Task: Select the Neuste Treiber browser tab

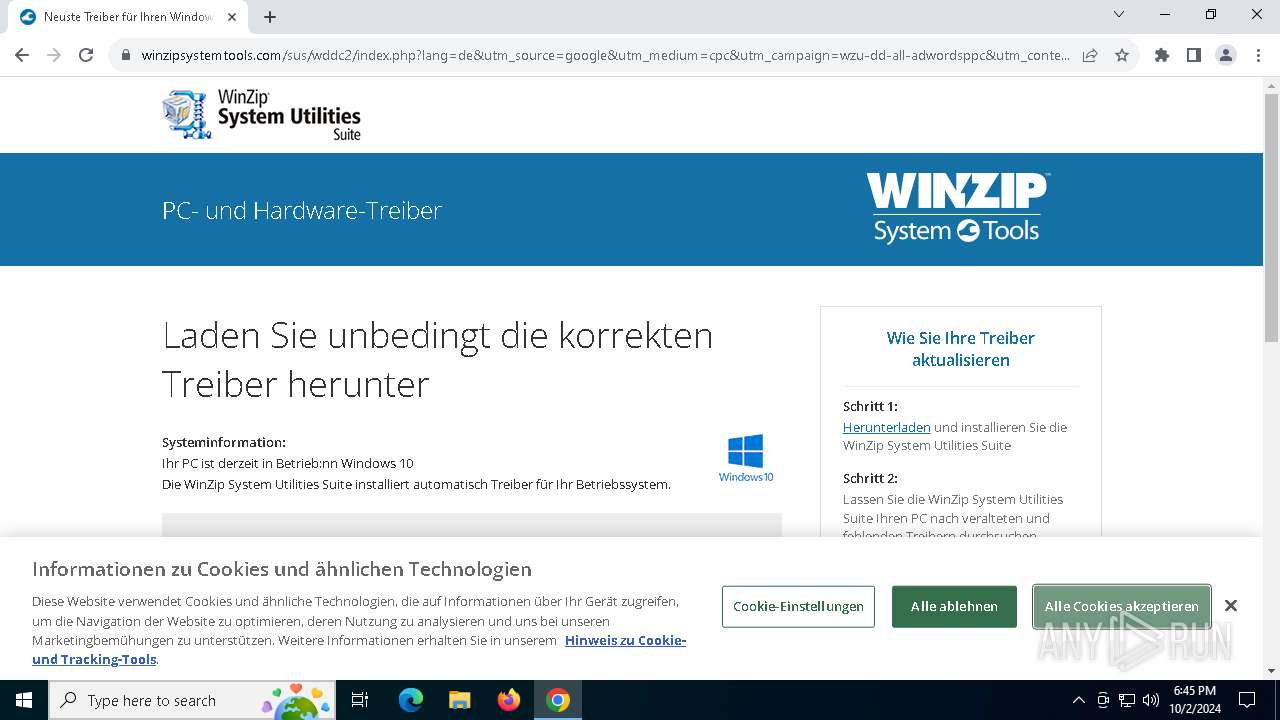Action: pos(128,17)
